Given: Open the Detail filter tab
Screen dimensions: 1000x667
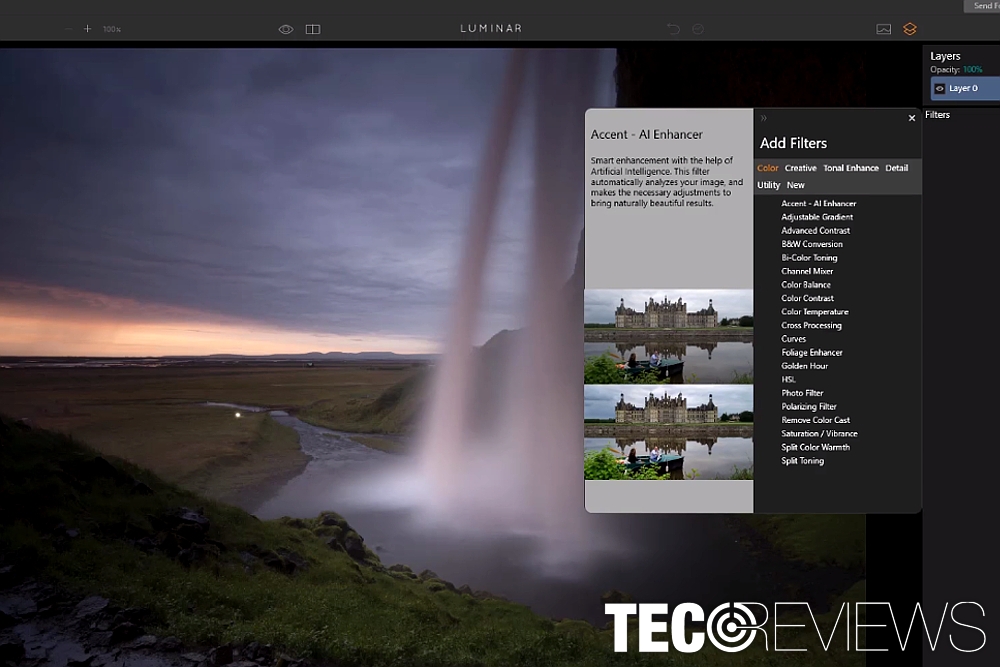Looking at the screenshot, I should [897, 168].
